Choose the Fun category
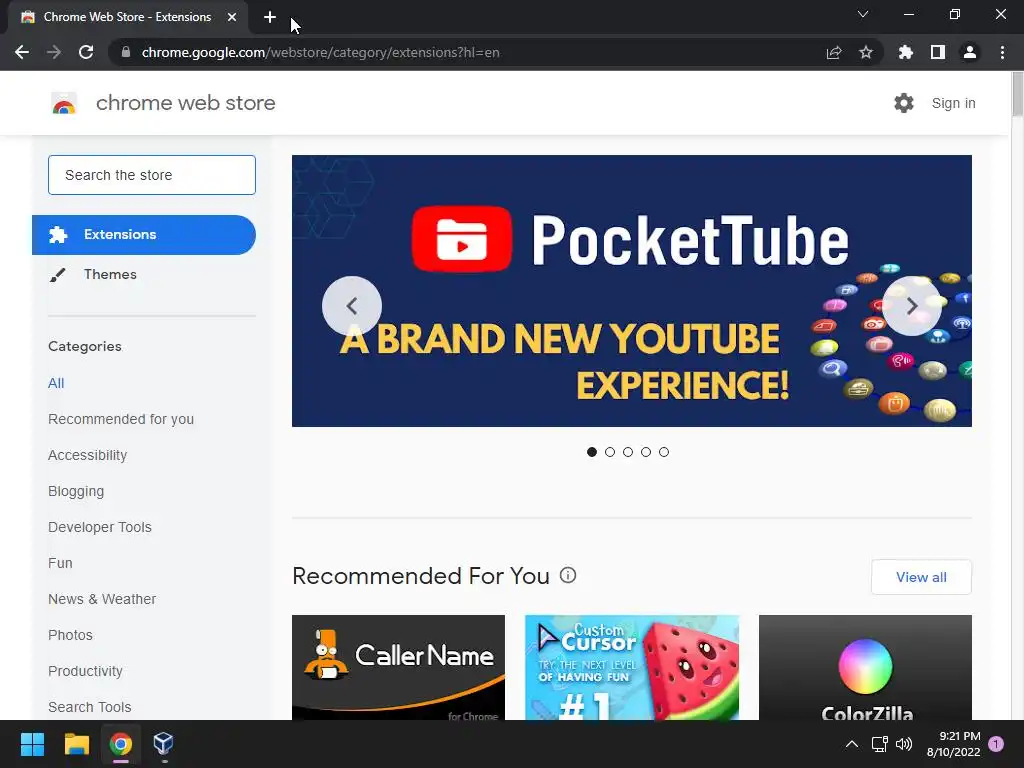The image size is (1024, 768). pyautogui.click(x=60, y=563)
